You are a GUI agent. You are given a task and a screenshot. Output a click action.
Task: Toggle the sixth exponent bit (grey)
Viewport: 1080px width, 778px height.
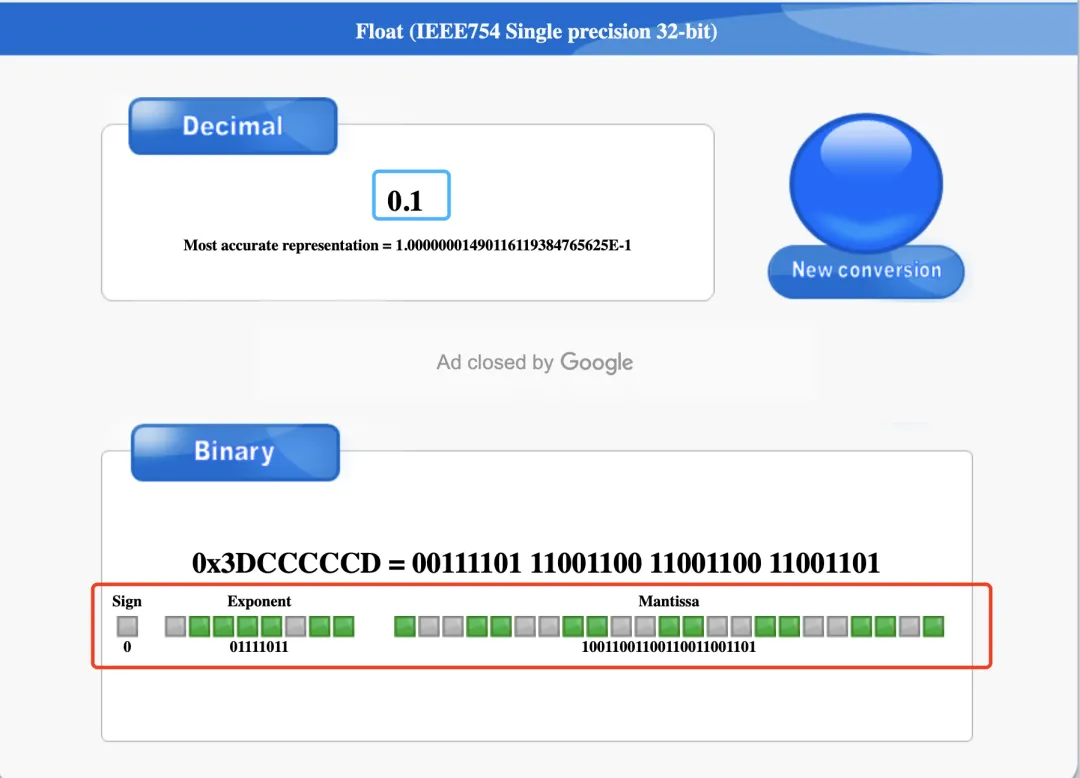(x=295, y=627)
